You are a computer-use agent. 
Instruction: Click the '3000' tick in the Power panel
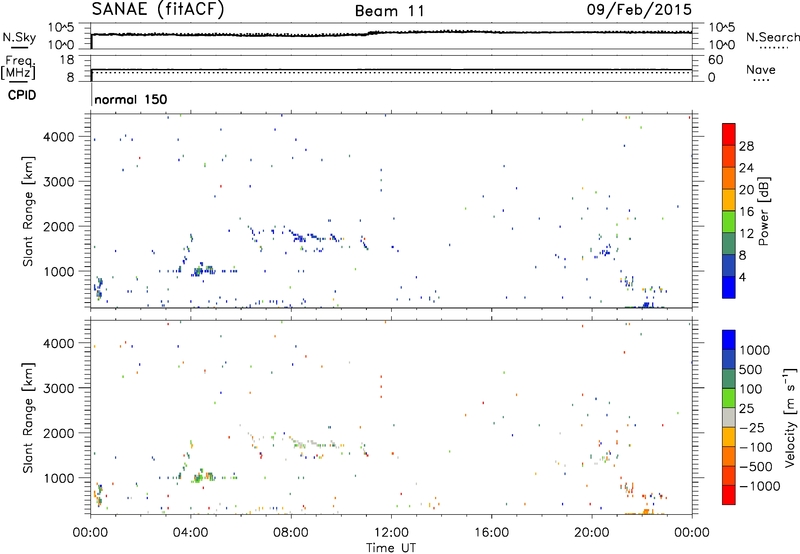pyautogui.click(x=58, y=182)
